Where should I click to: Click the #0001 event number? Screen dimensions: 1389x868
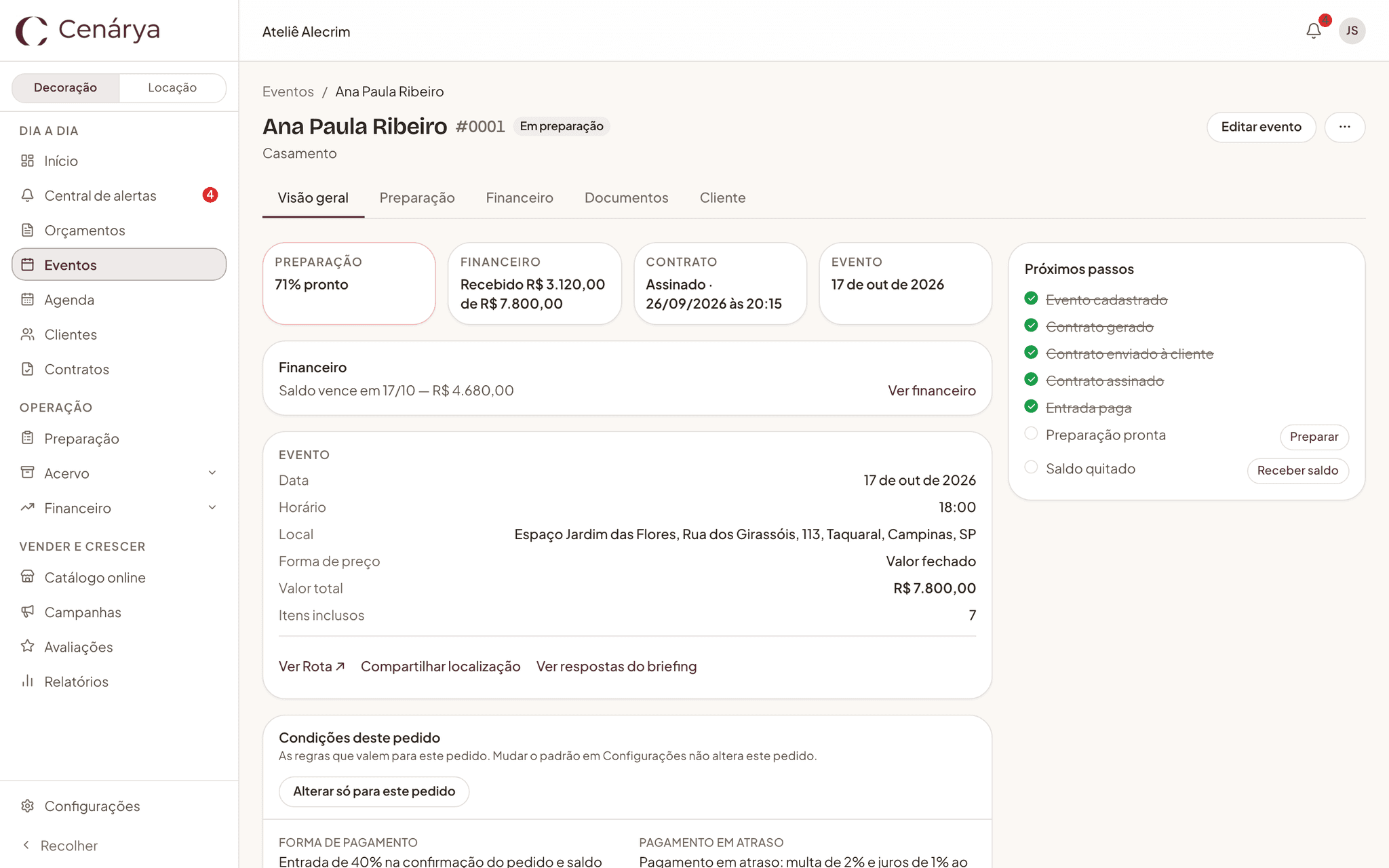480,127
